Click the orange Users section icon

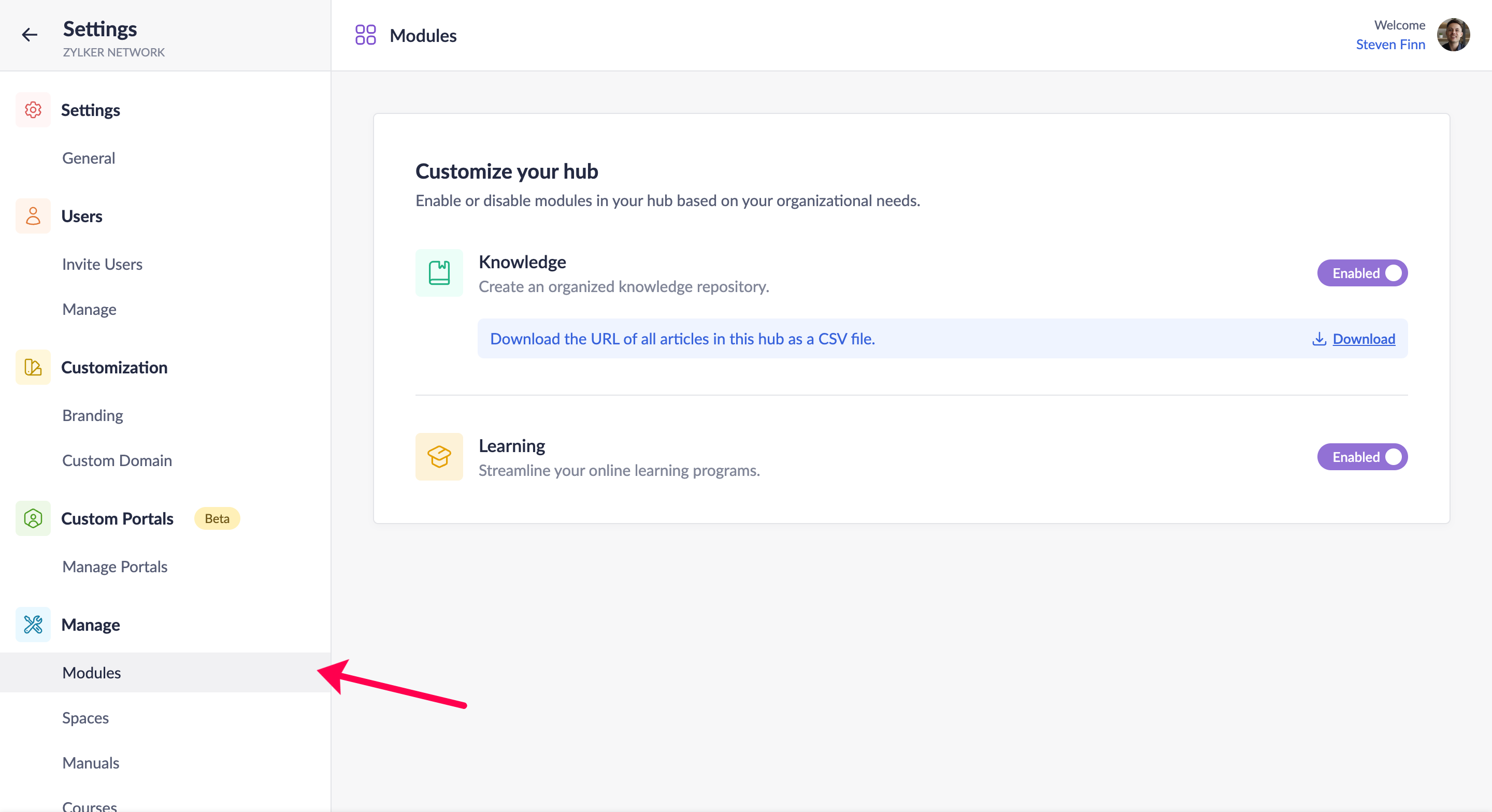click(33, 216)
